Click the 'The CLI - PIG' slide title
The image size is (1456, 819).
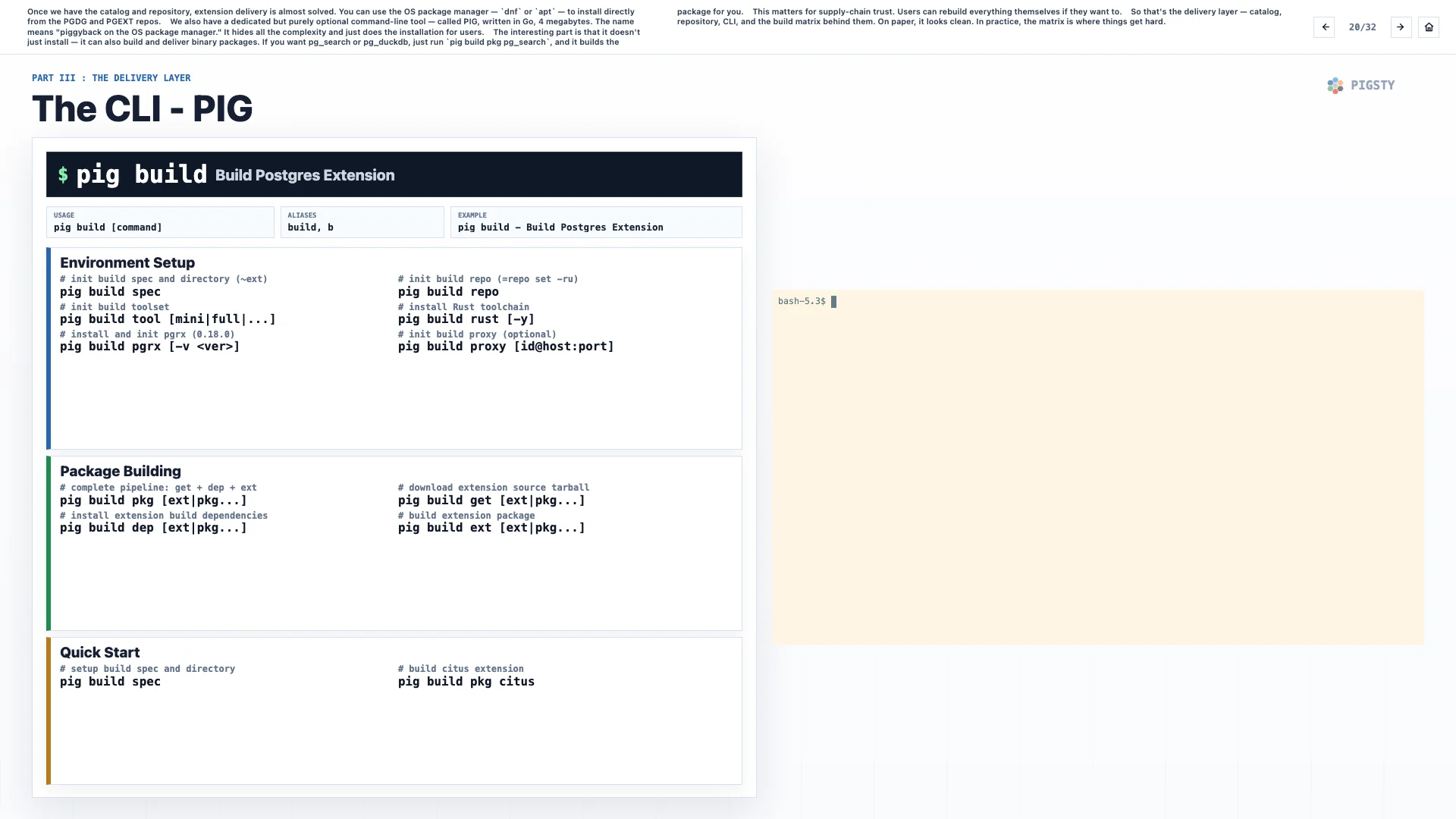143,108
